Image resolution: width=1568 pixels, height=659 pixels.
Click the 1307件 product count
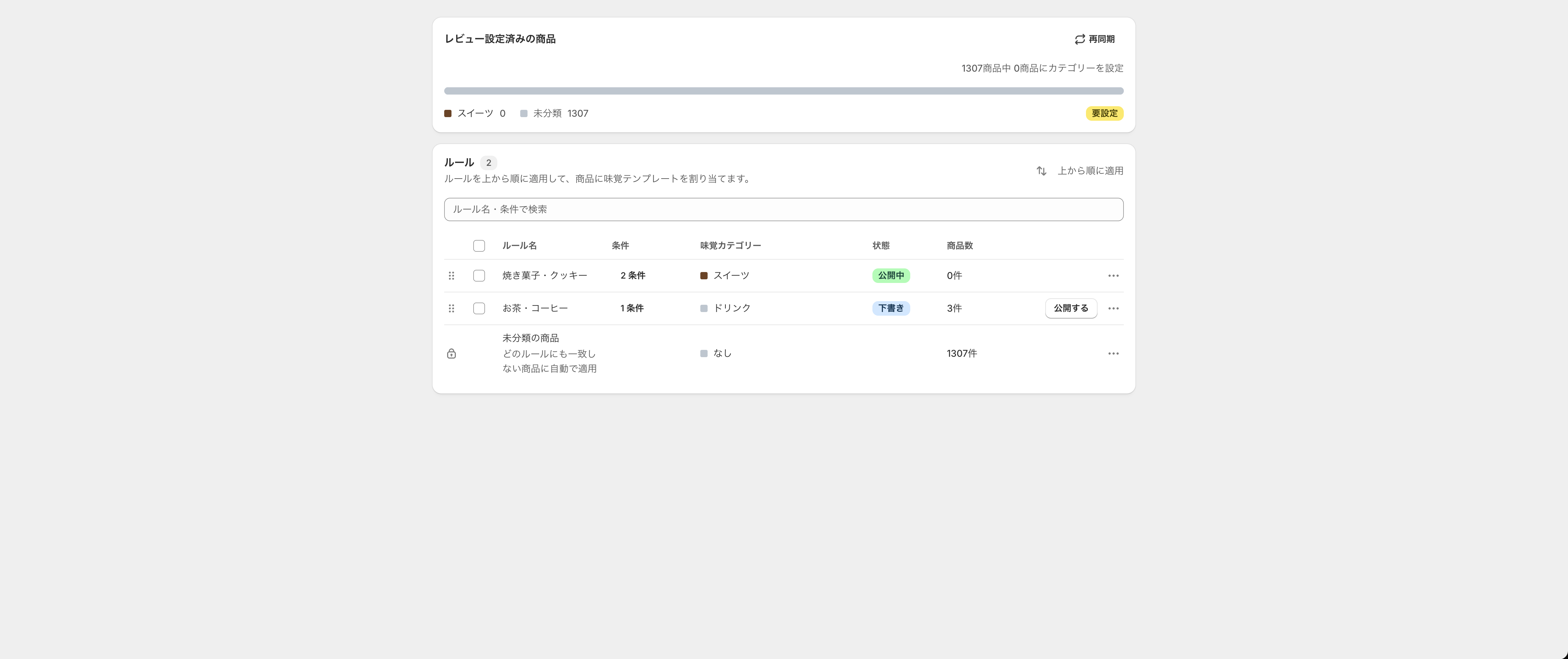[962, 354]
